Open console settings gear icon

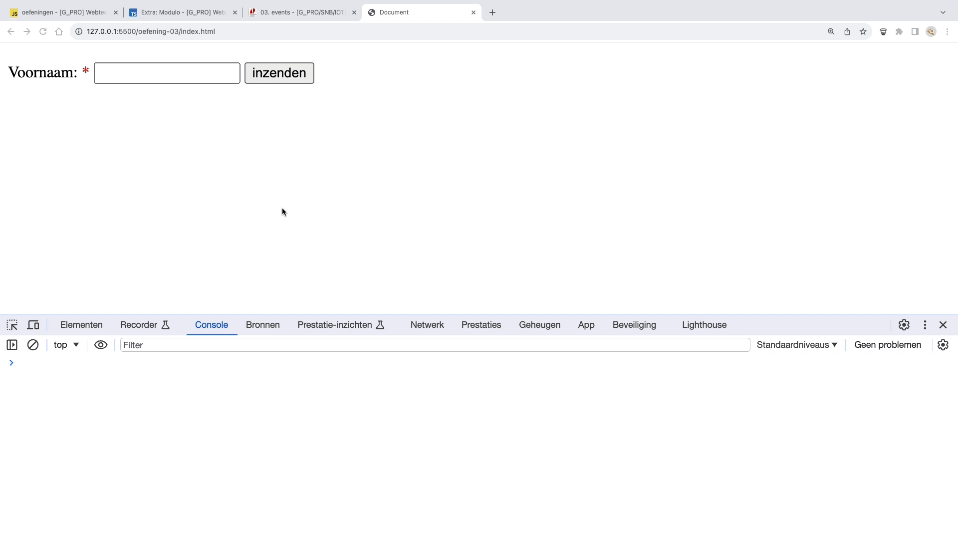942,345
